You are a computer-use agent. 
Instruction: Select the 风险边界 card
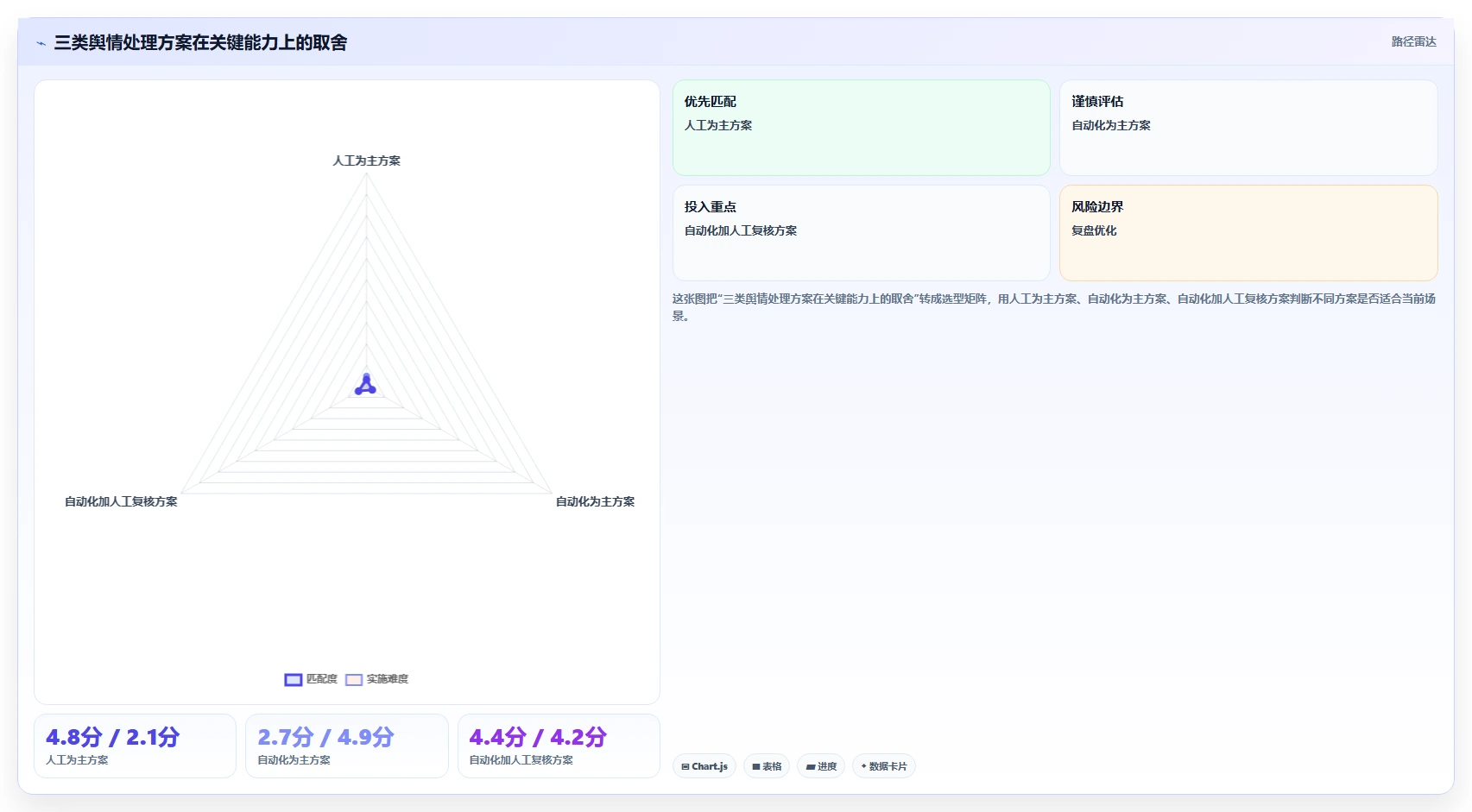point(1248,233)
